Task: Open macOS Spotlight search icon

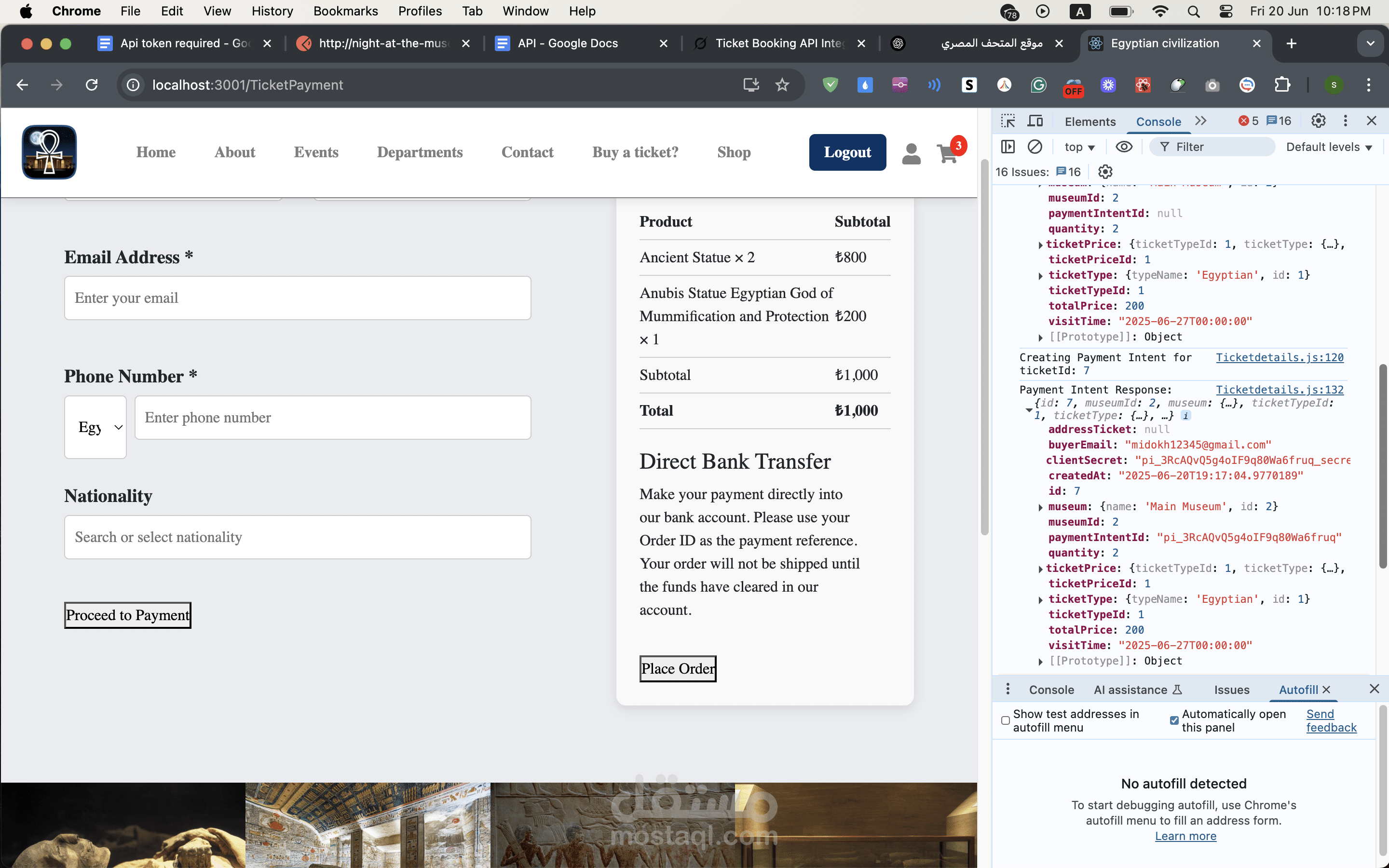Action: click(x=1193, y=12)
